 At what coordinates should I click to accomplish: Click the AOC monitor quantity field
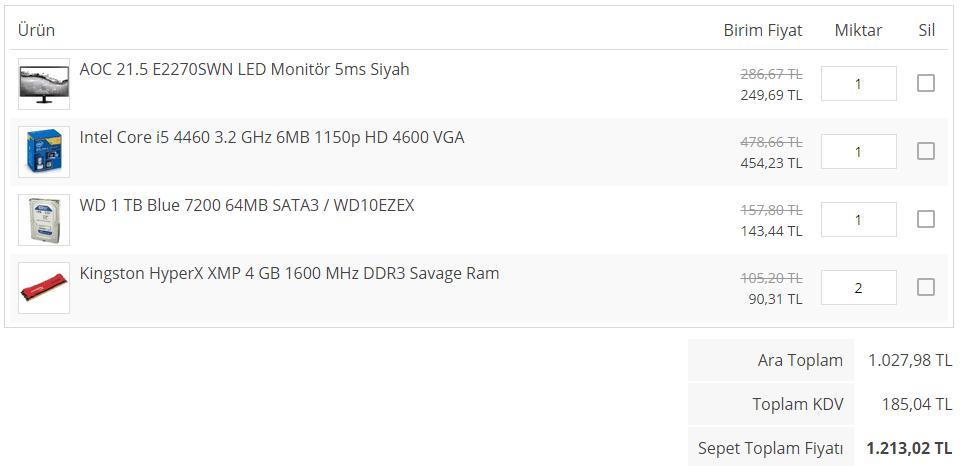click(858, 84)
